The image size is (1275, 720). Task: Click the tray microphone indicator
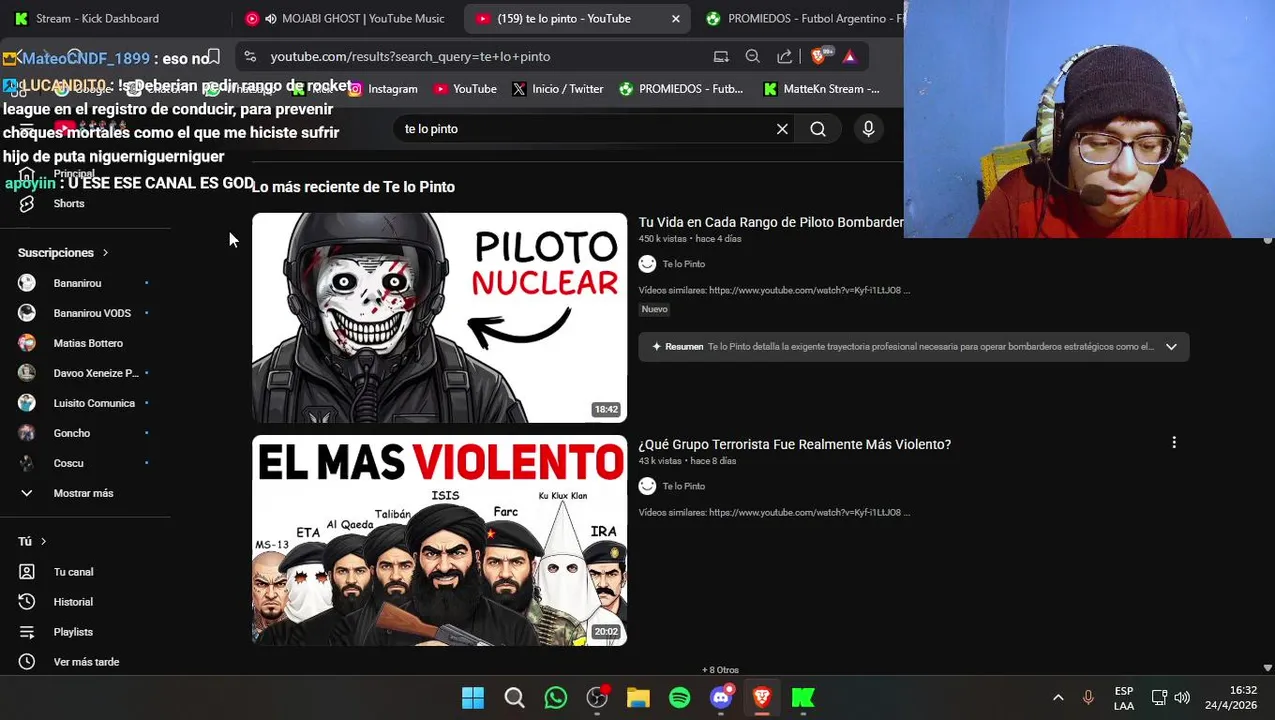[1088, 698]
